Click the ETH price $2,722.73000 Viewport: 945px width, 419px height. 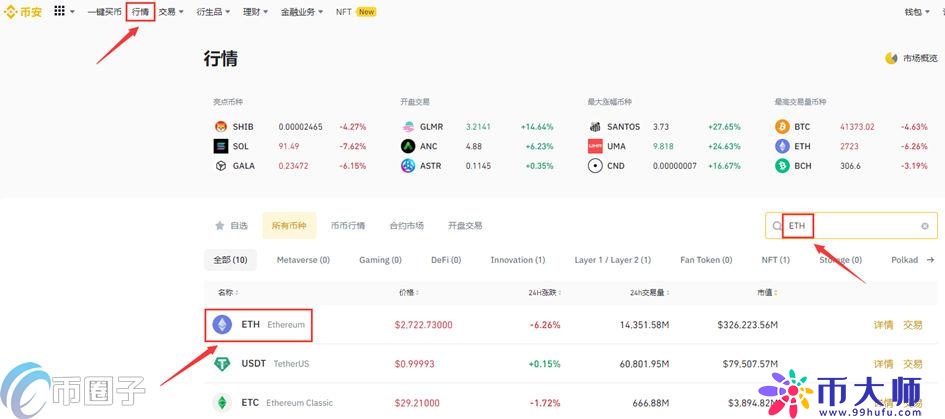point(424,325)
